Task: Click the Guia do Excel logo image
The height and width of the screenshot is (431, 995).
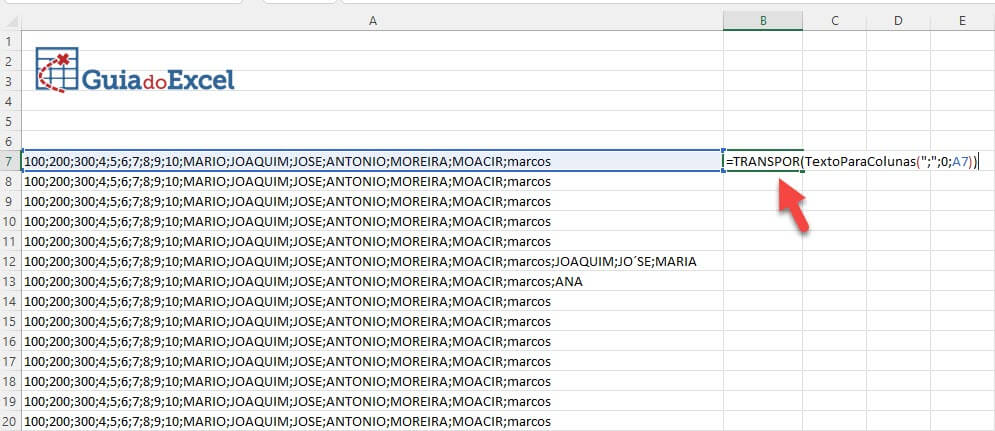Action: click(135, 70)
